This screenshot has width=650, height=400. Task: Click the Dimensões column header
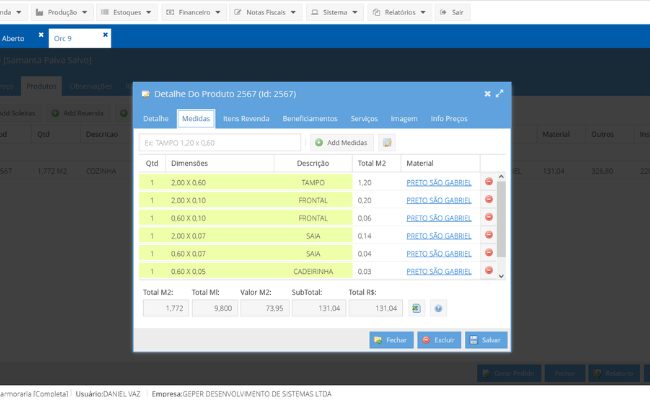[x=220, y=163]
